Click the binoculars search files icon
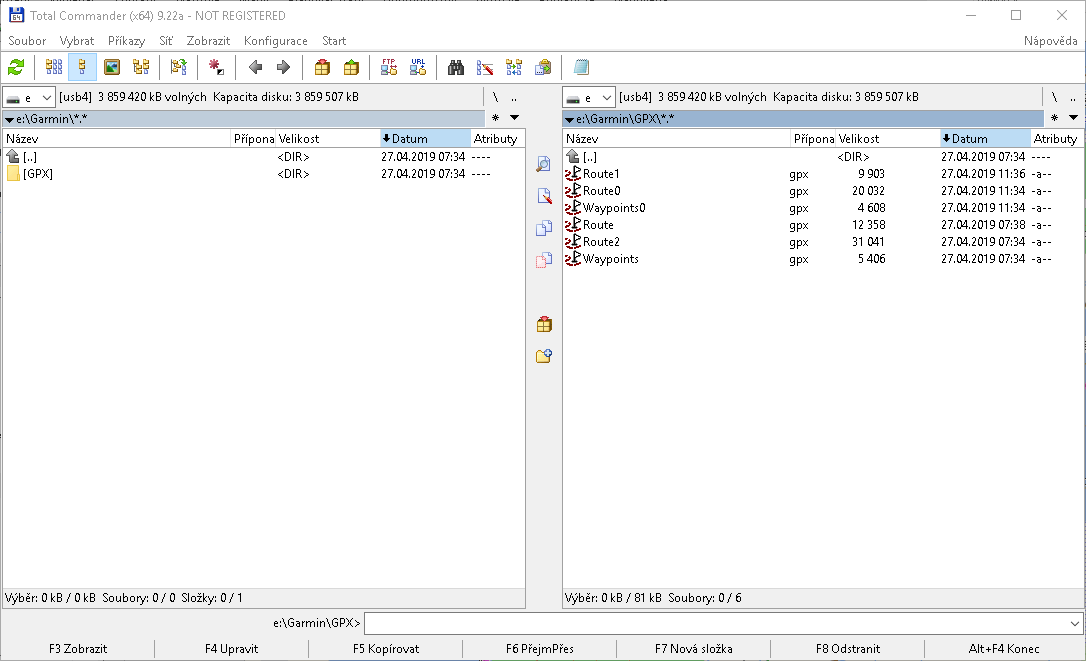Screen dimensions: 1086x661 click(x=456, y=67)
